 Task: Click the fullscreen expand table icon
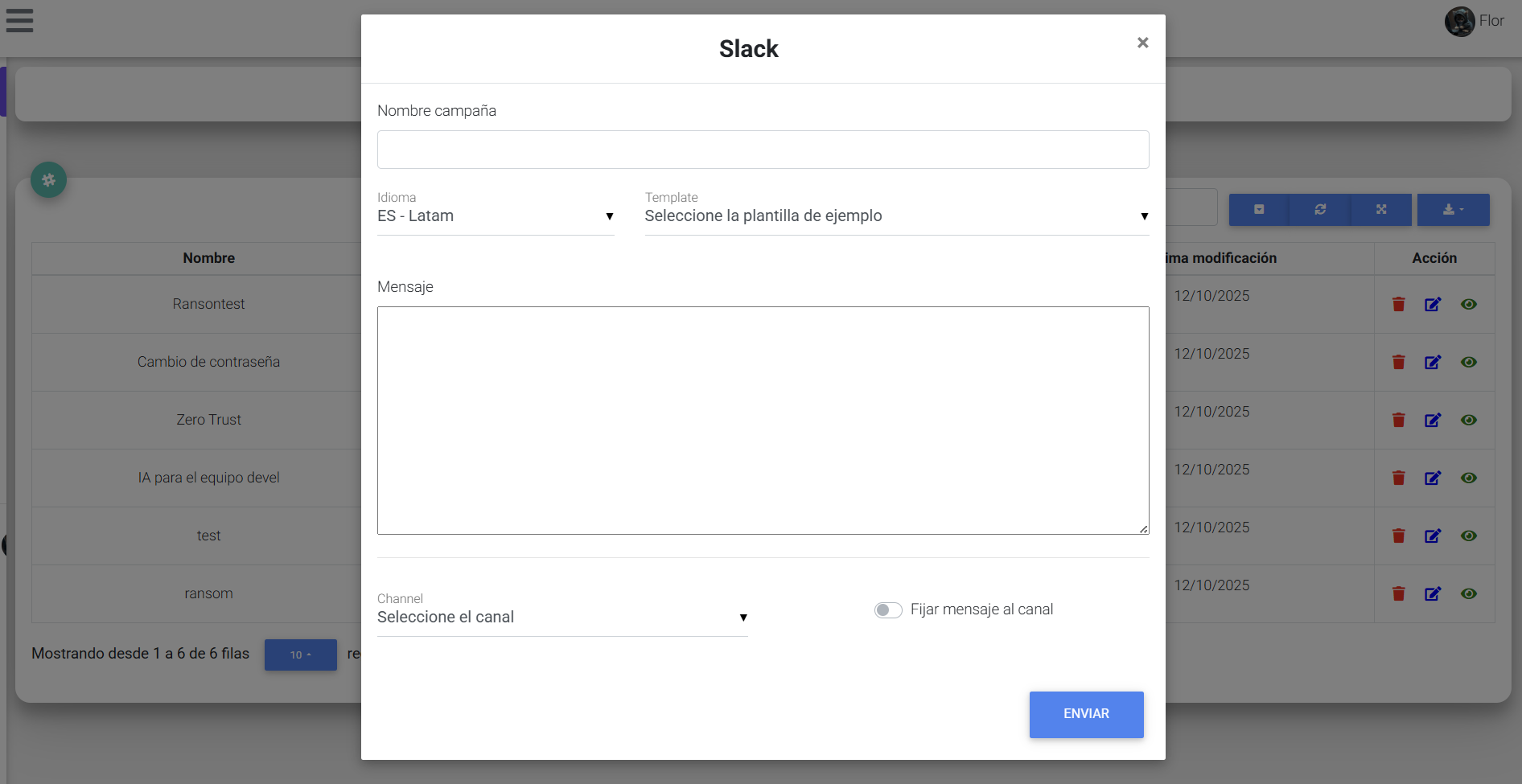click(1381, 210)
